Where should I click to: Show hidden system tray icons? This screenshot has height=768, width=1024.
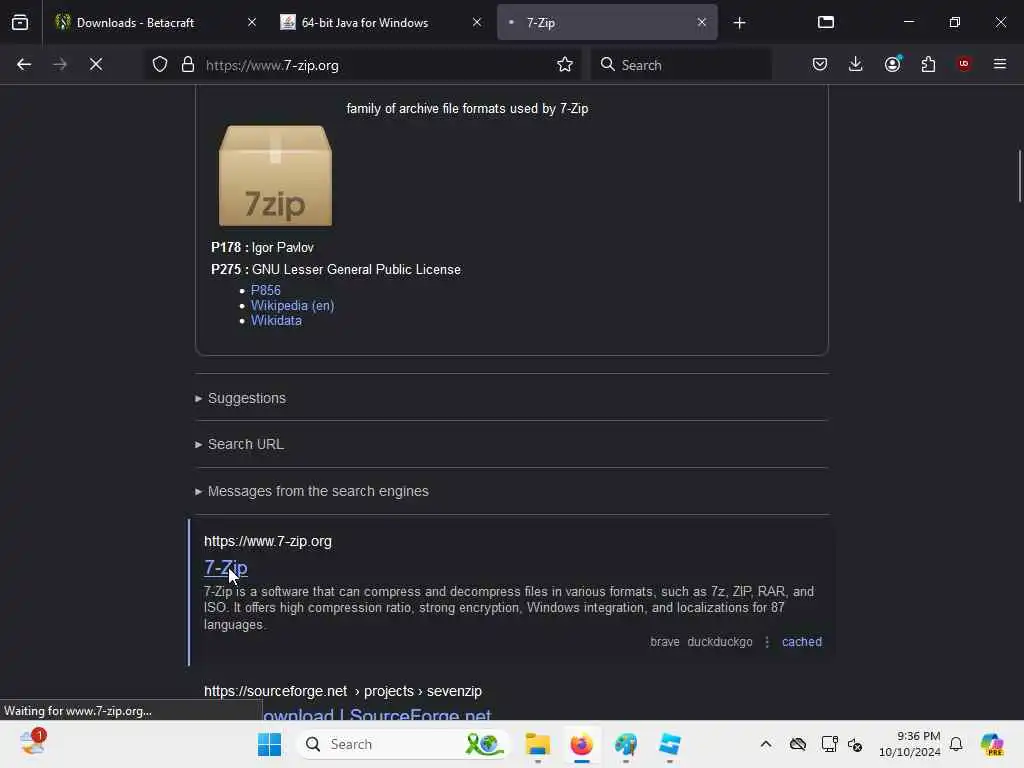click(766, 744)
